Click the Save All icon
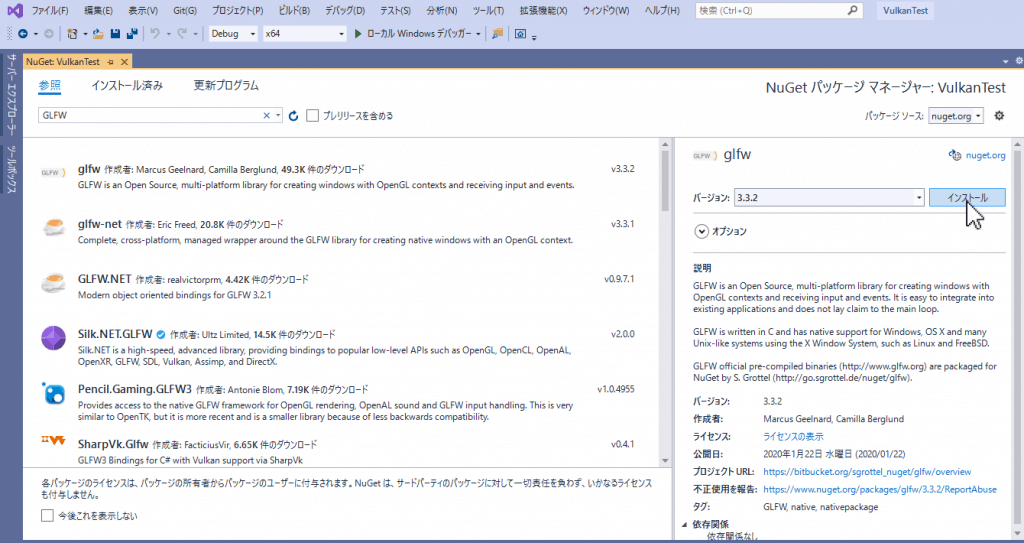The height and width of the screenshot is (543, 1024). pyautogui.click(x=133, y=33)
